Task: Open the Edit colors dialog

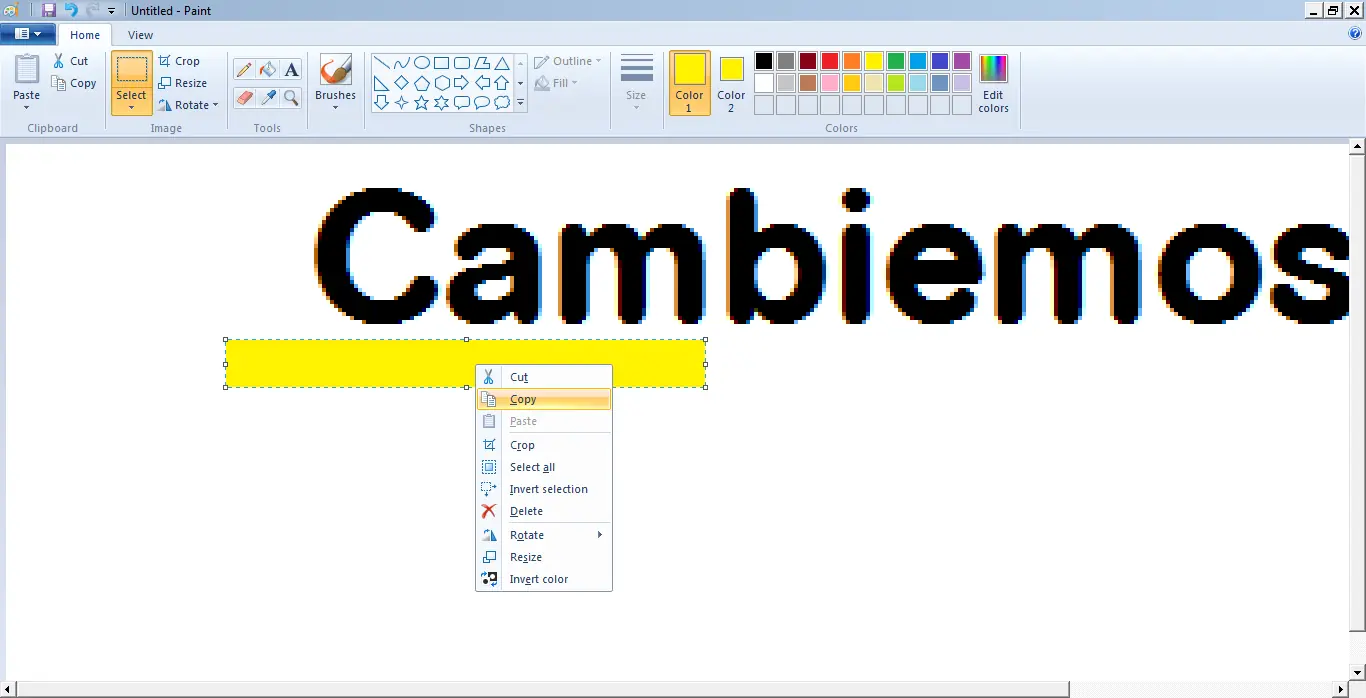Action: tap(993, 84)
